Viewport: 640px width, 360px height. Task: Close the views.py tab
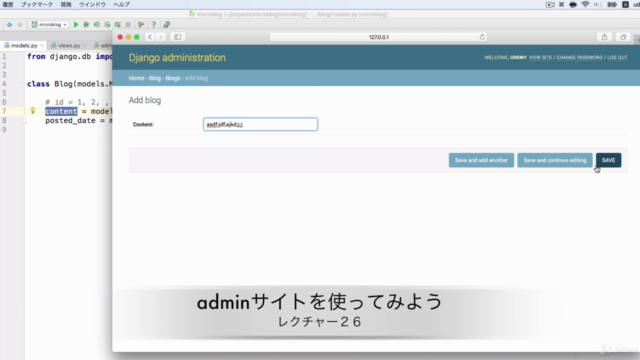click(x=84, y=46)
